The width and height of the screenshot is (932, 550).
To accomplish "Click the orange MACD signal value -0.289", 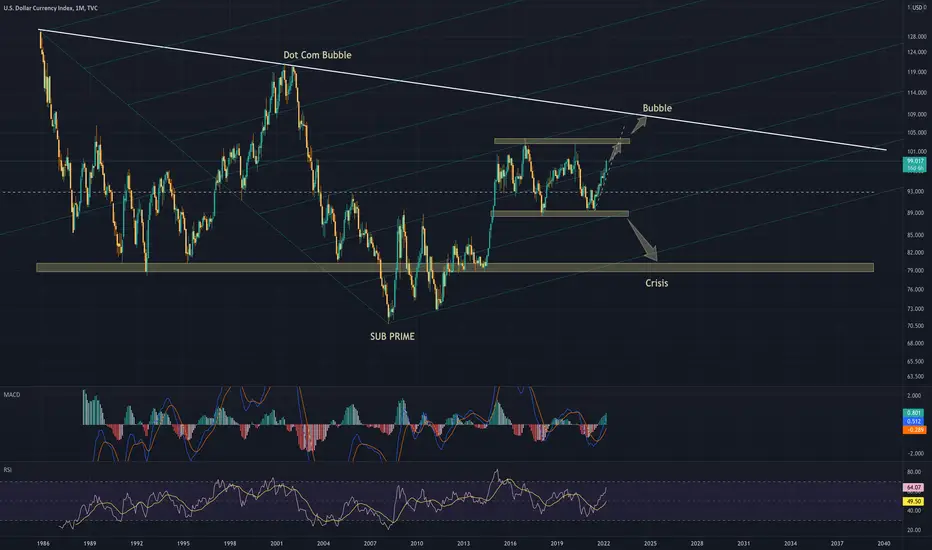I will click(914, 429).
